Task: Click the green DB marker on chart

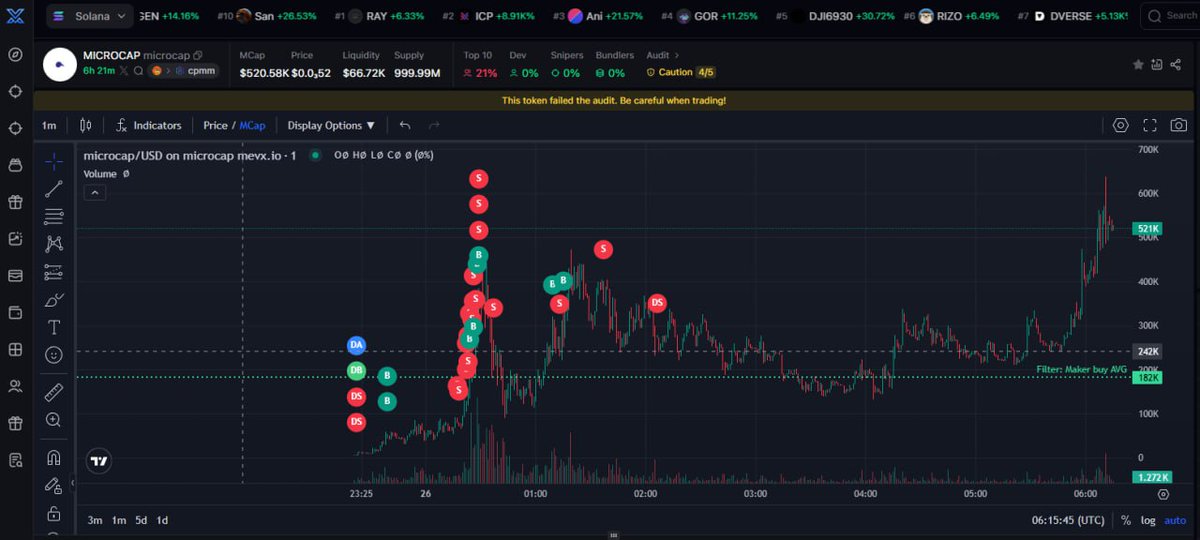Action: 357,371
